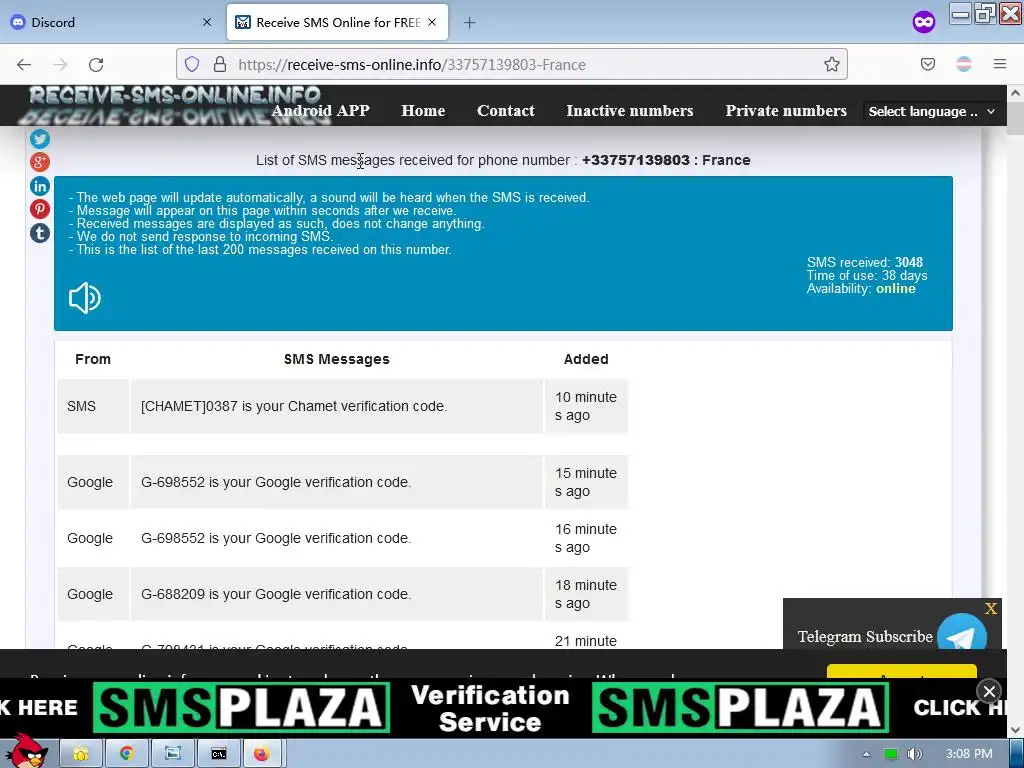
Task: Select the Receive SMS Online tab
Action: tap(337, 22)
